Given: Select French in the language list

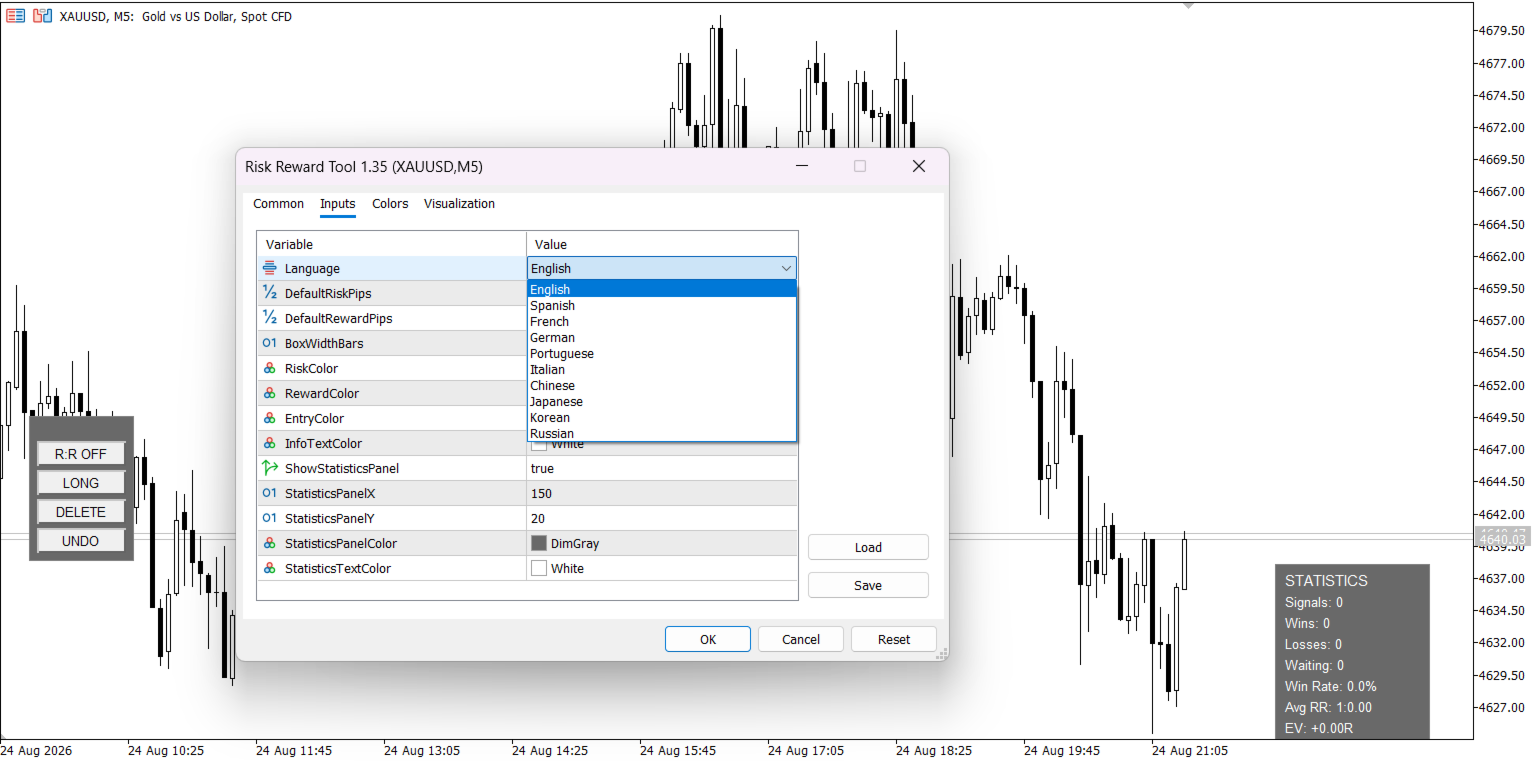Looking at the screenshot, I should coord(662,322).
